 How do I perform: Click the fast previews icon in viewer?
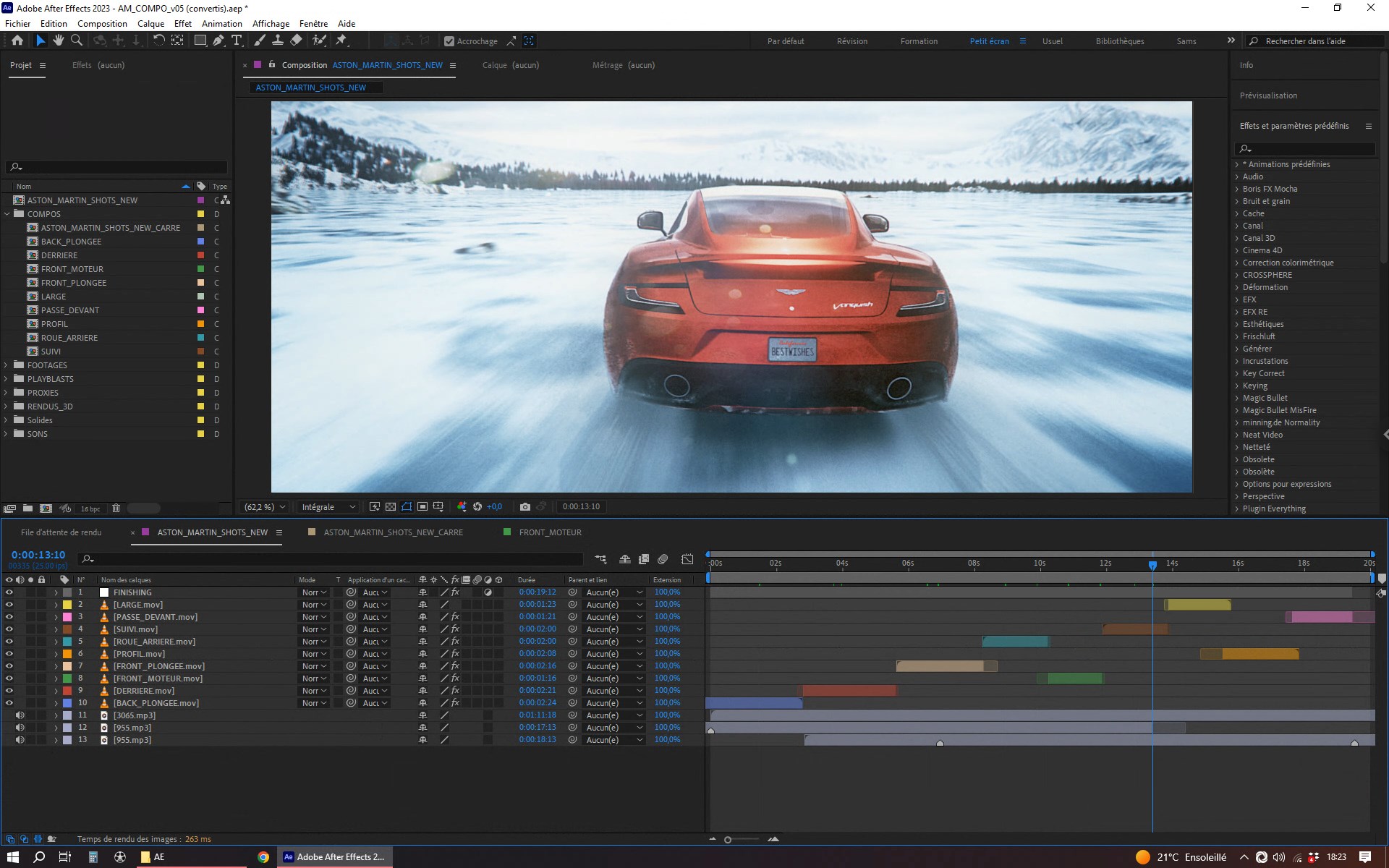(x=375, y=506)
